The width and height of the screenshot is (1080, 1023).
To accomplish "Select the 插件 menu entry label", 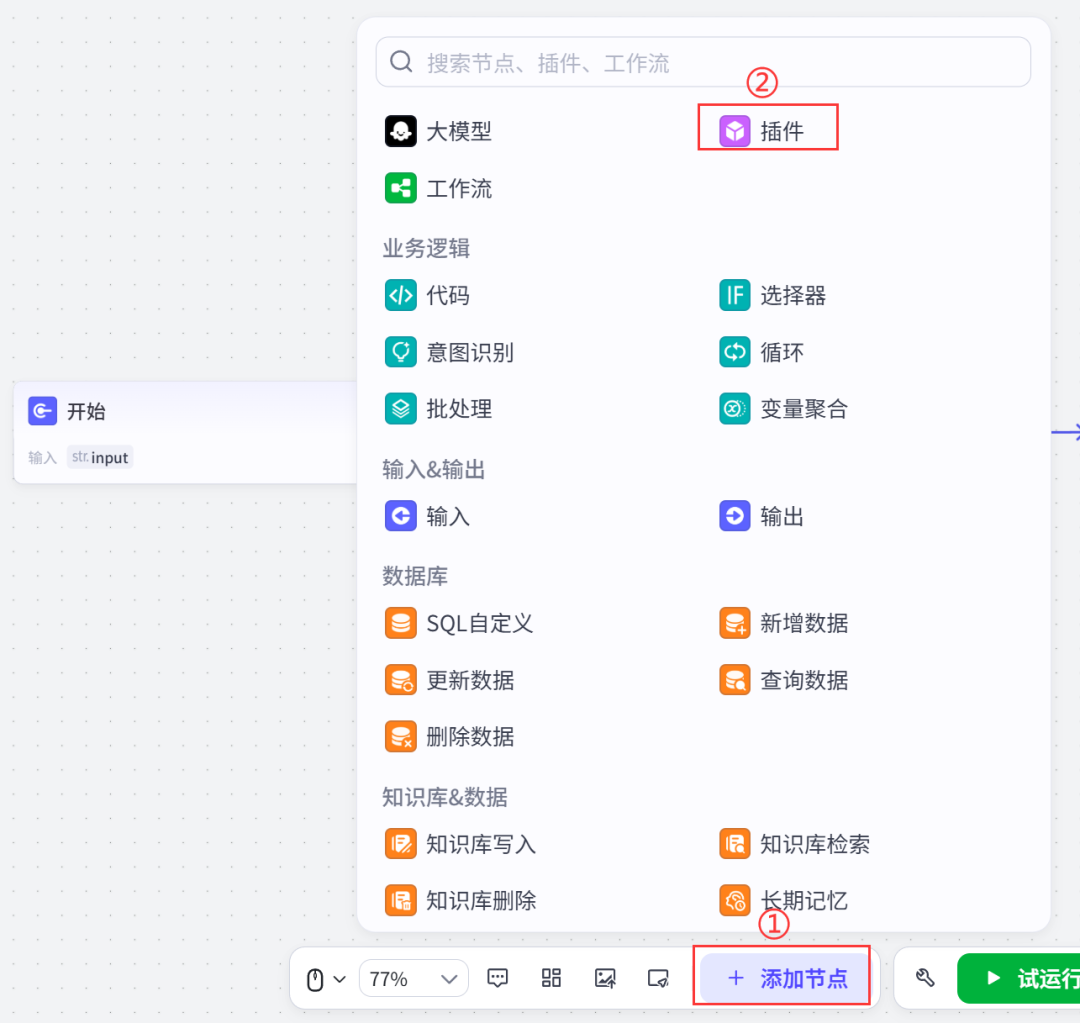I will tap(782, 131).
